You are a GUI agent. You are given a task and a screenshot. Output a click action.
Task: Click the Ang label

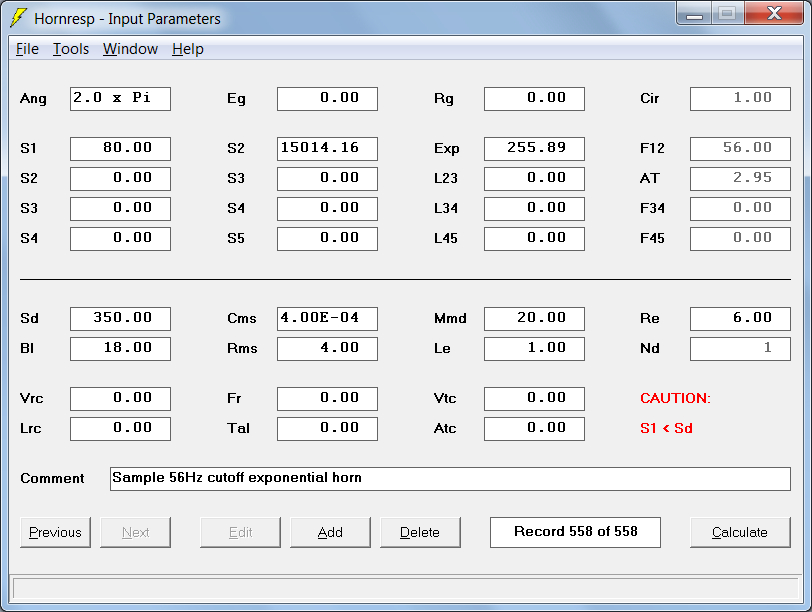[33, 99]
